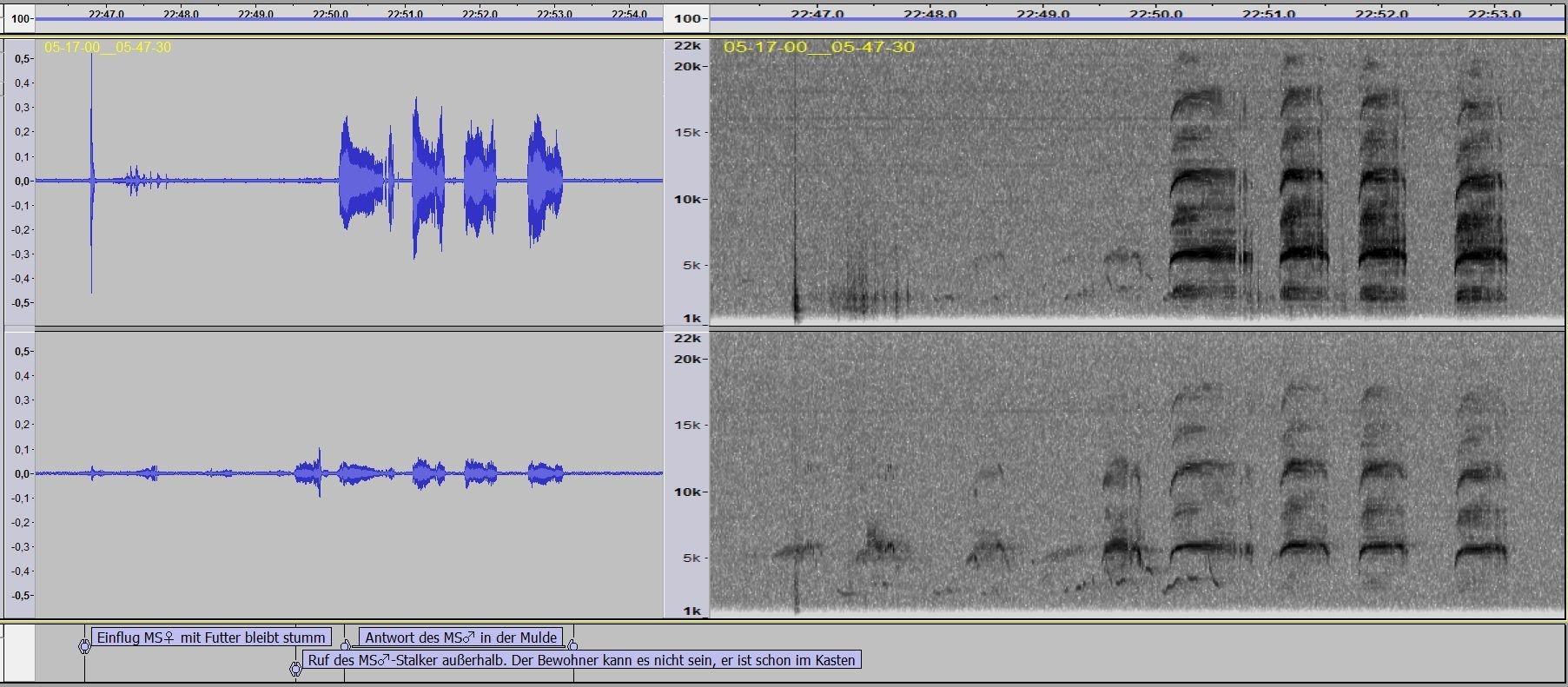The image size is (1568, 687).
Task: Click 22:50.0 on the left waveform time ruler
Action: (330, 15)
